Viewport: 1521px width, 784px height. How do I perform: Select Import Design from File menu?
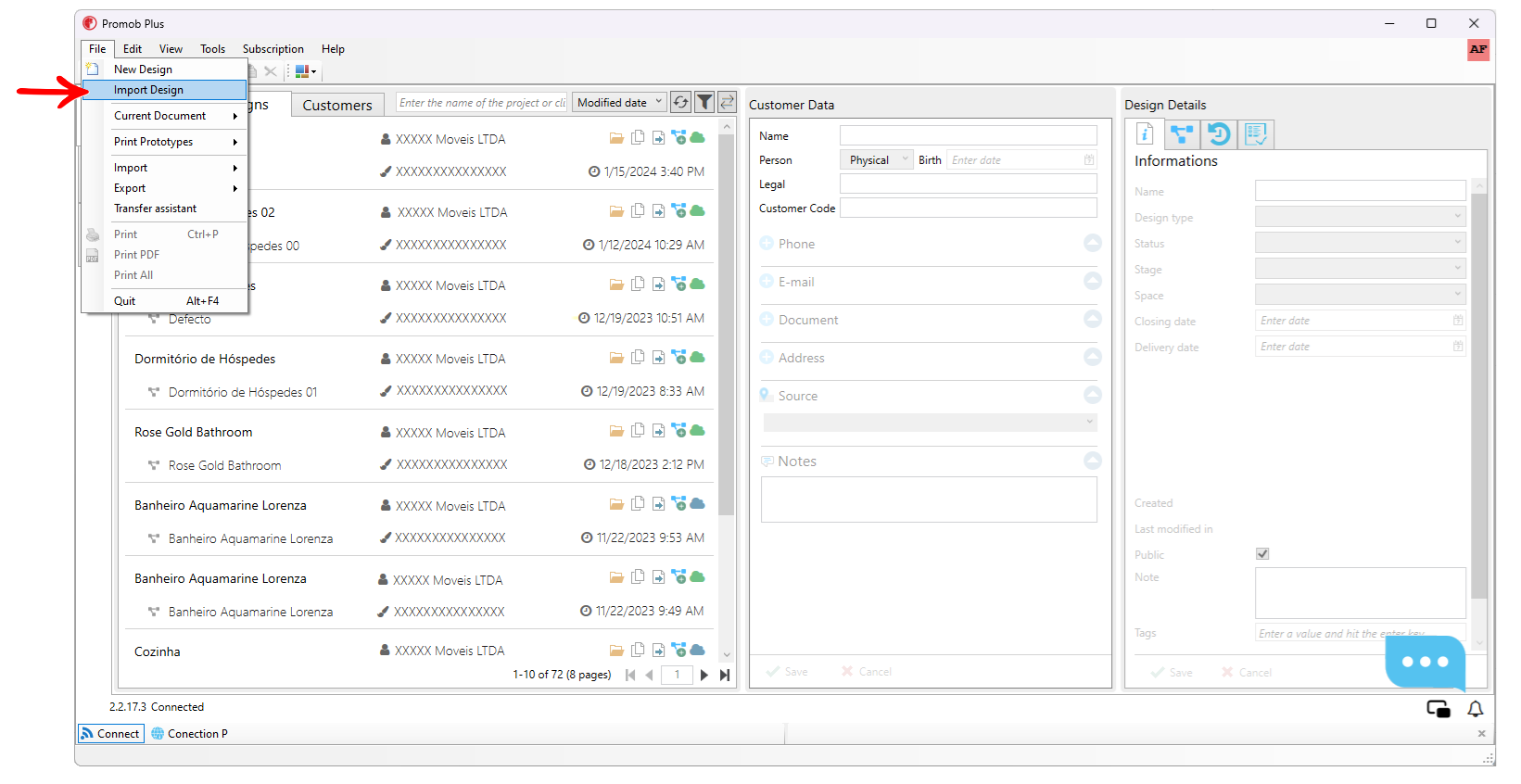pyautogui.click(x=148, y=90)
